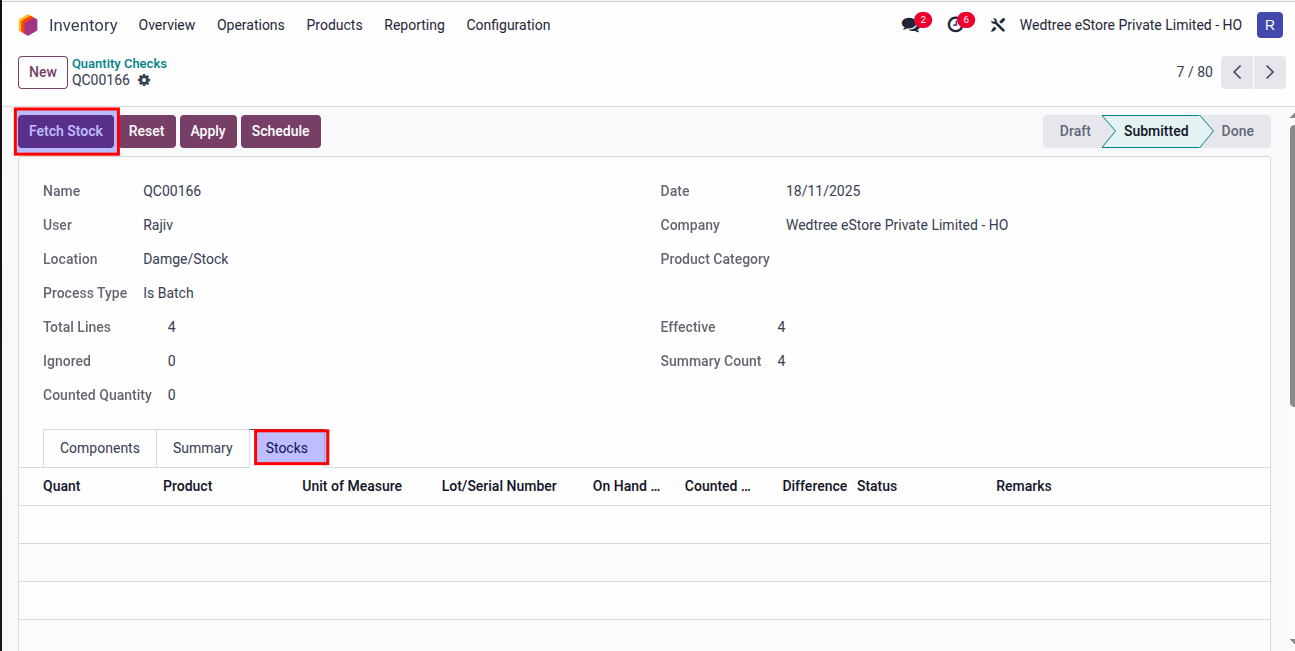1295x651 pixels.
Task: Open user avatar menu R
Action: coord(1269,25)
